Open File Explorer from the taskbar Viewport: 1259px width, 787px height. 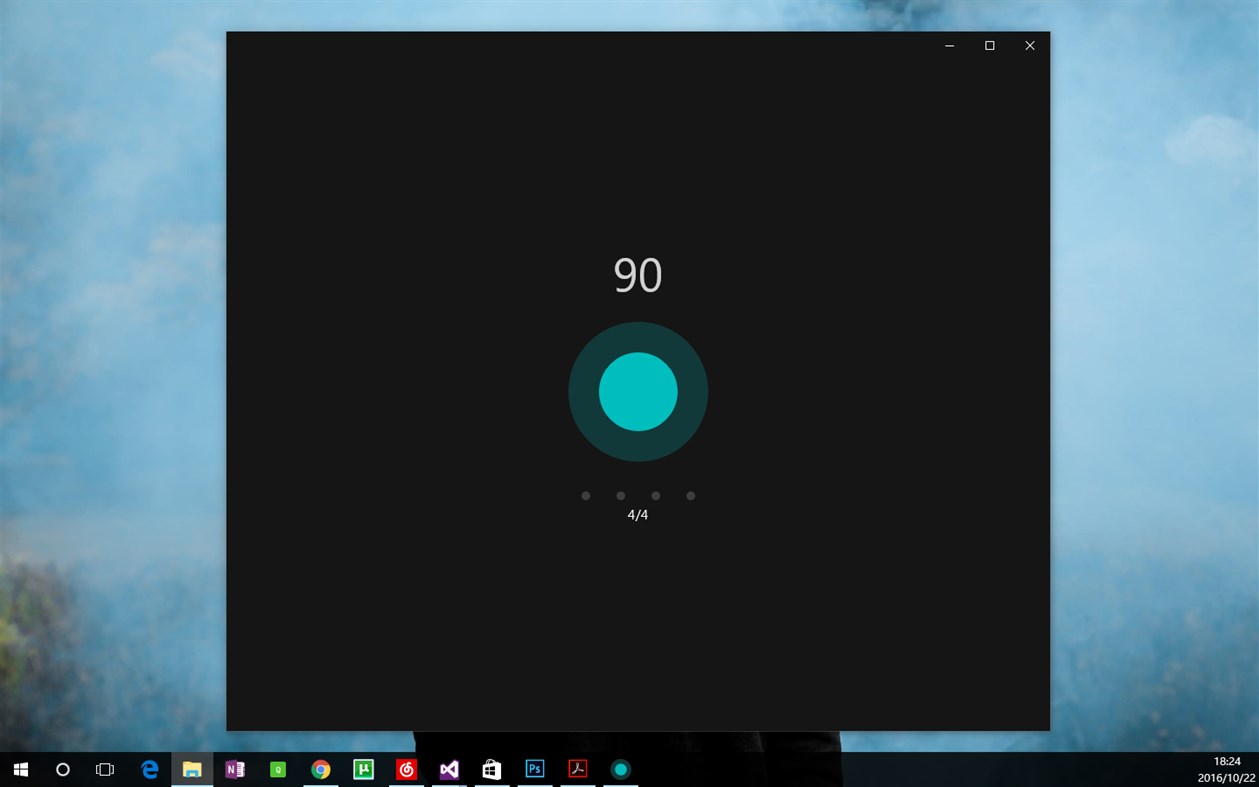(x=193, y=769)
